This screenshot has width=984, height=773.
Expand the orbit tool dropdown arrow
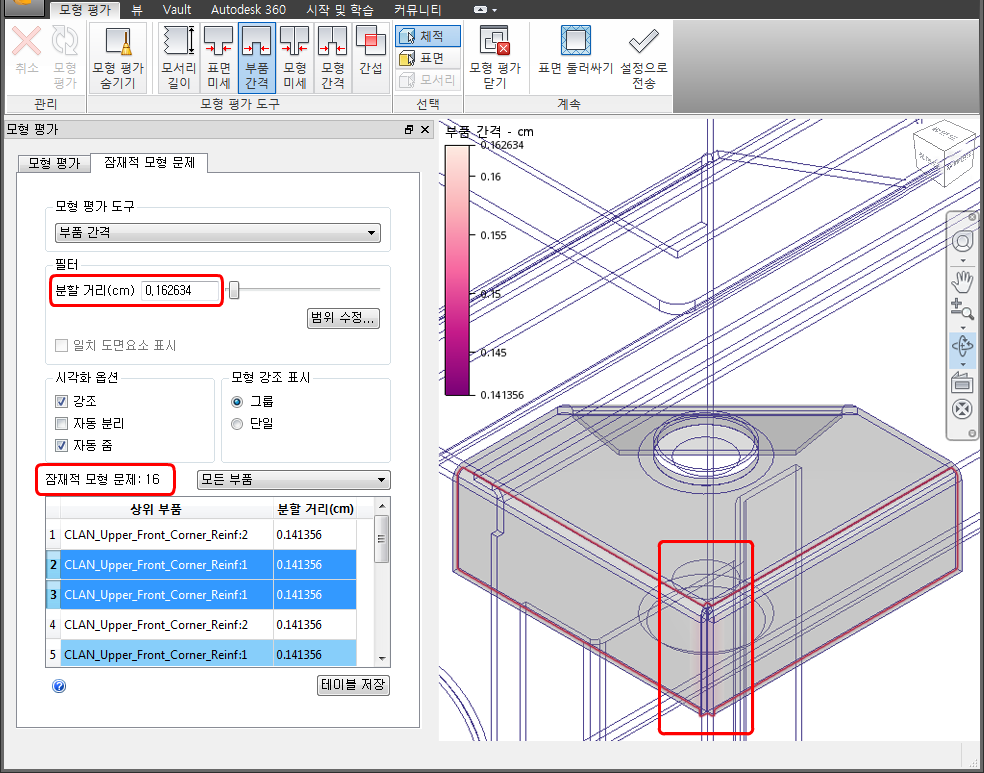[963, 364]
